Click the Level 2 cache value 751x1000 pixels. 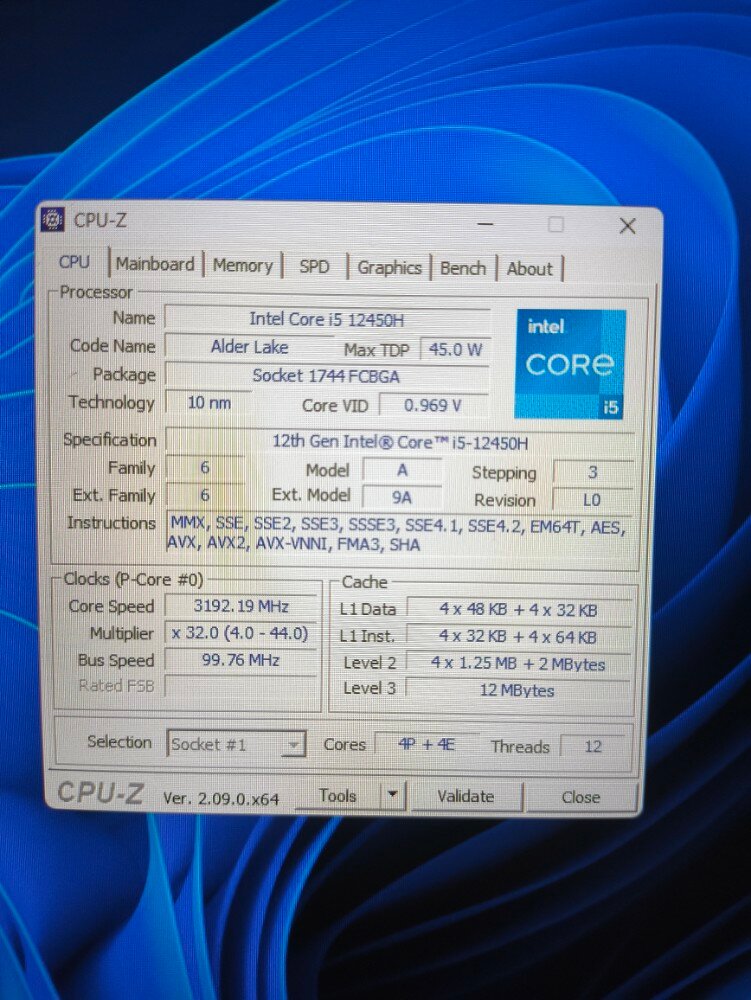coord(519,663)
